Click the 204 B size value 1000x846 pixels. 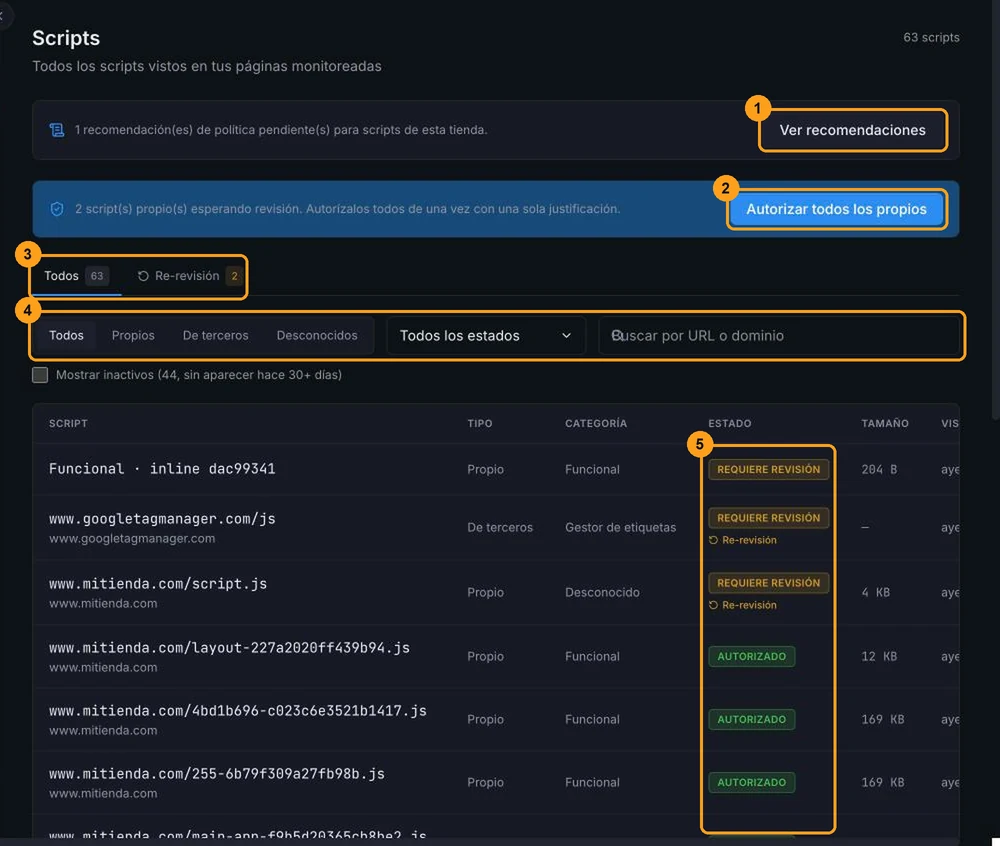click(x=879, y=469)
